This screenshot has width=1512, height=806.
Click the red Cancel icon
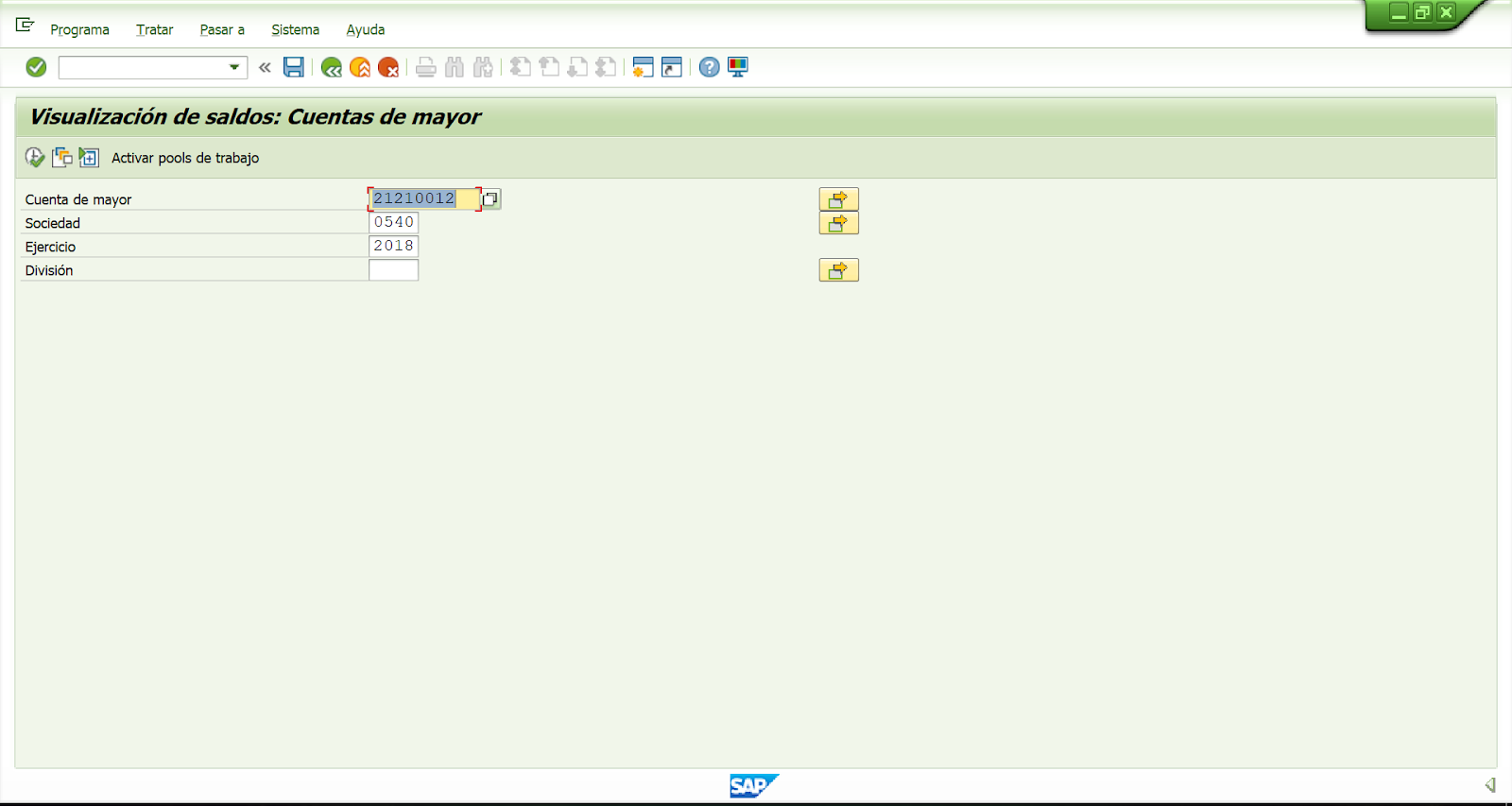click(x=388, y=67)
